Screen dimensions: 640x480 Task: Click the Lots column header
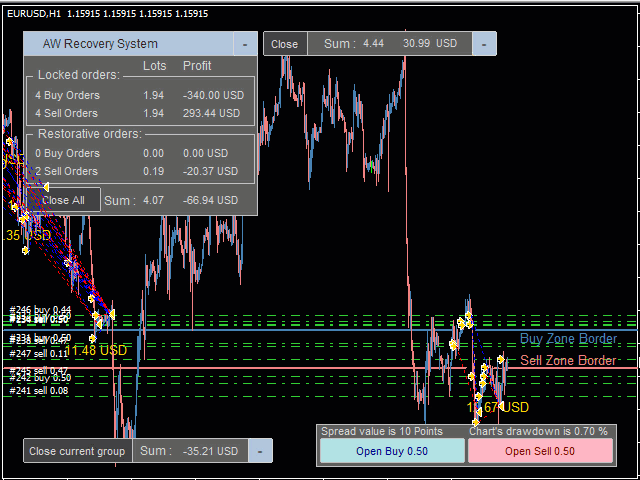[154, 66]
